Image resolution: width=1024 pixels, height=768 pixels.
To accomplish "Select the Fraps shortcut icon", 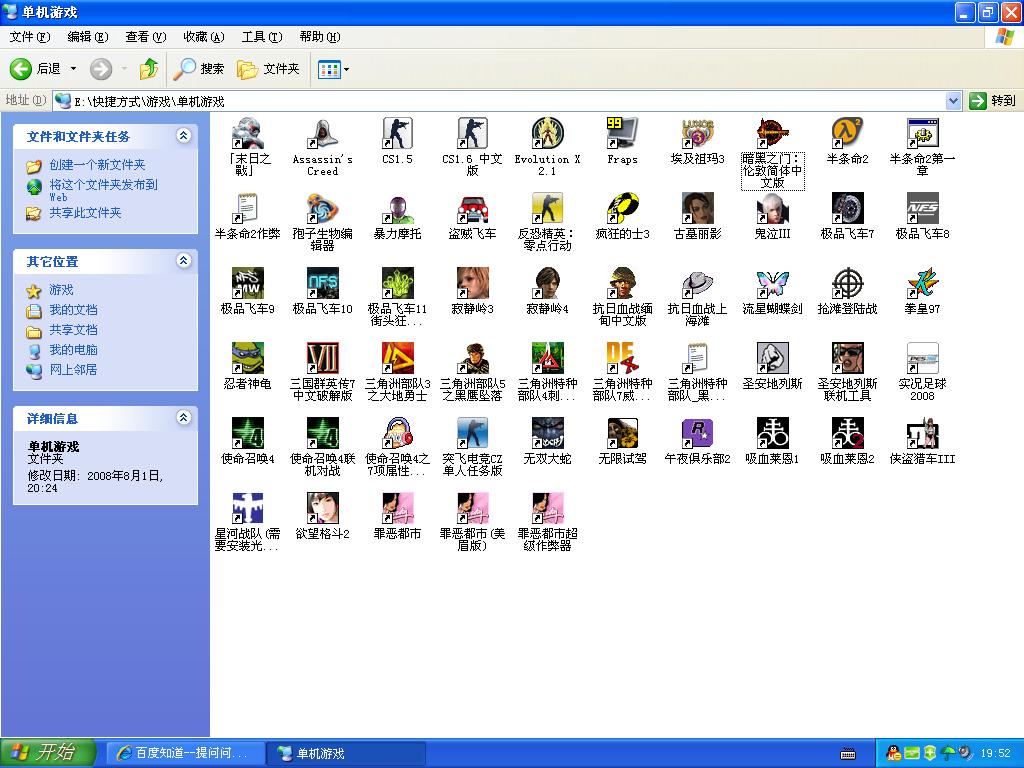I will [622, 135].
